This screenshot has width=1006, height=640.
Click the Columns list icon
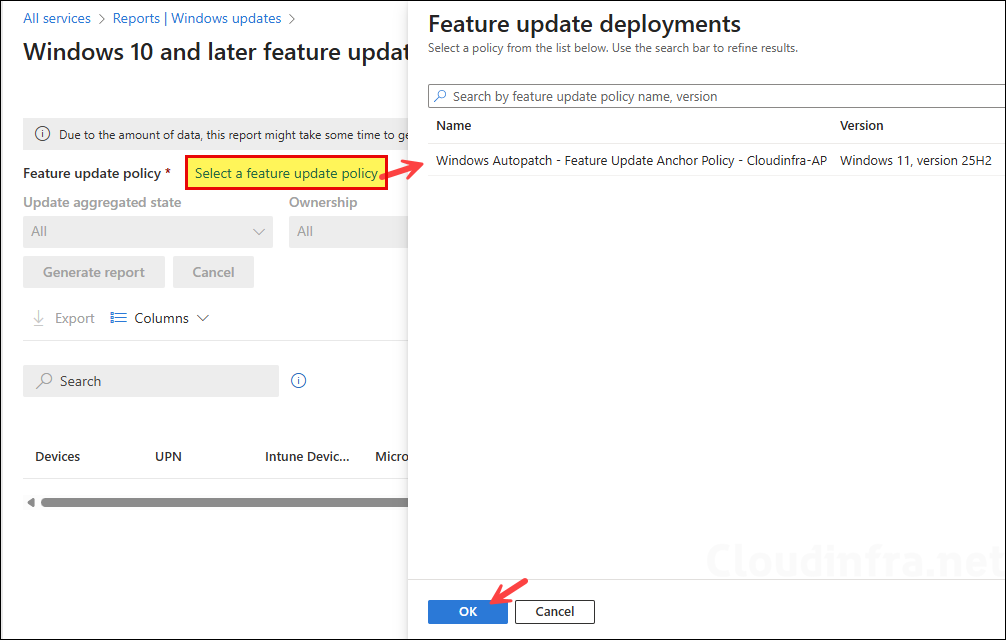[119, 317]
